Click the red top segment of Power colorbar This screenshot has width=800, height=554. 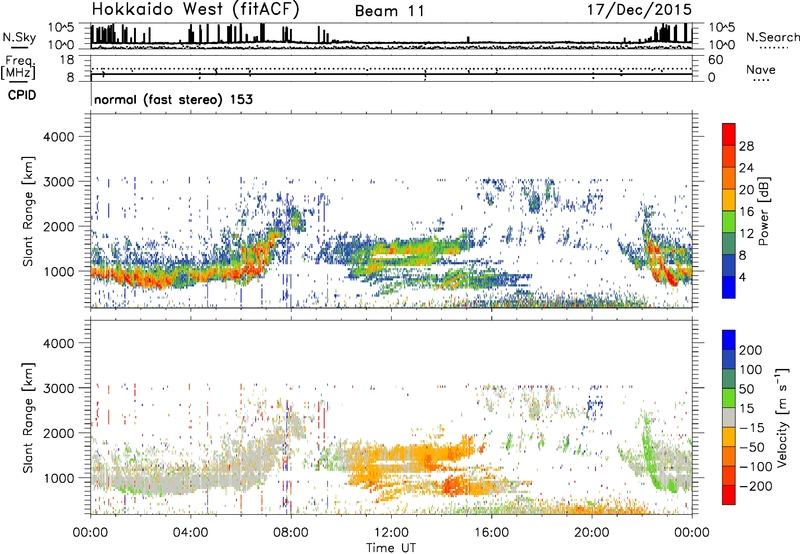(729, 134)
